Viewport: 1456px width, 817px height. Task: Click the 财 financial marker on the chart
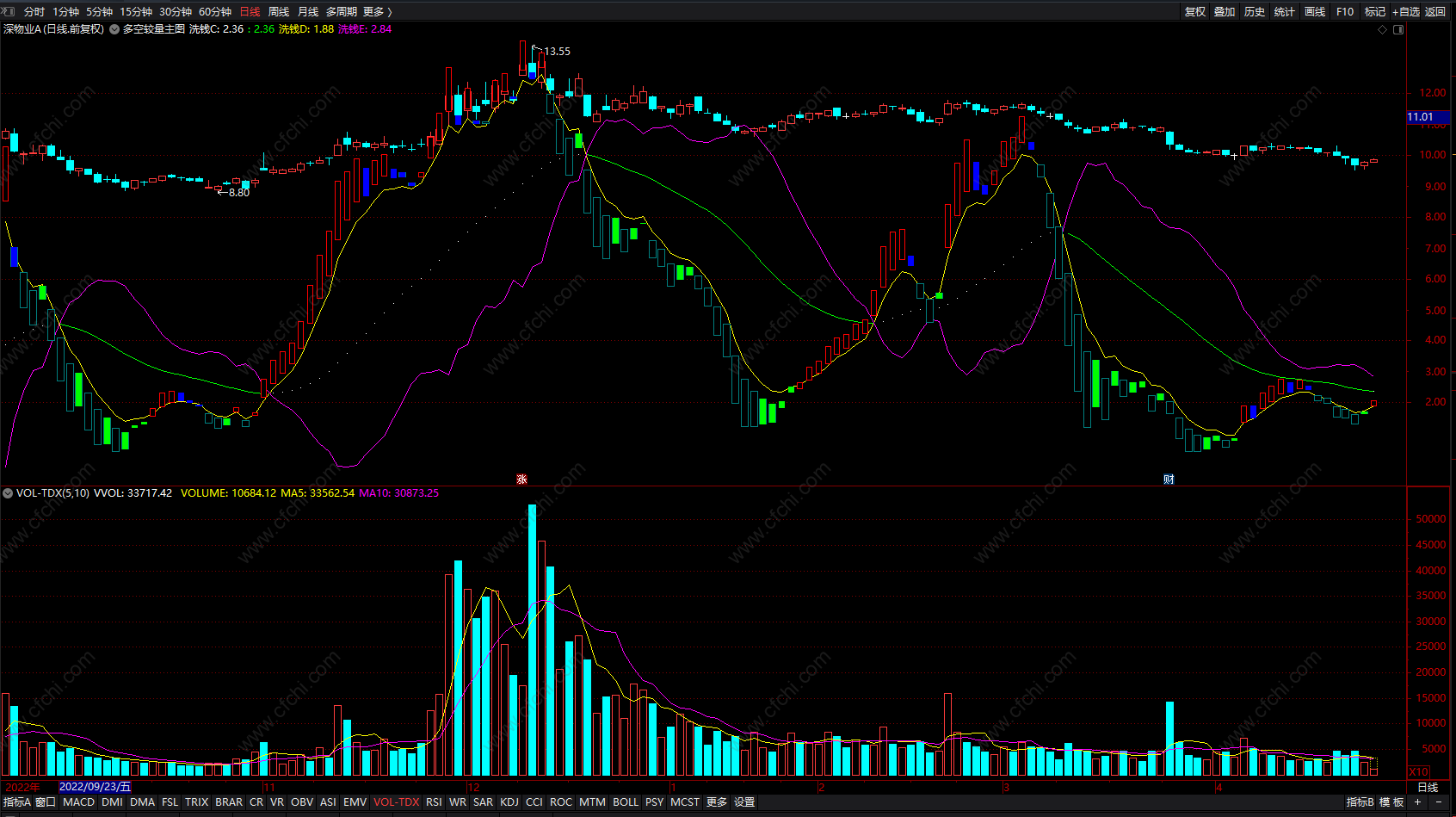click(1169, 479)
